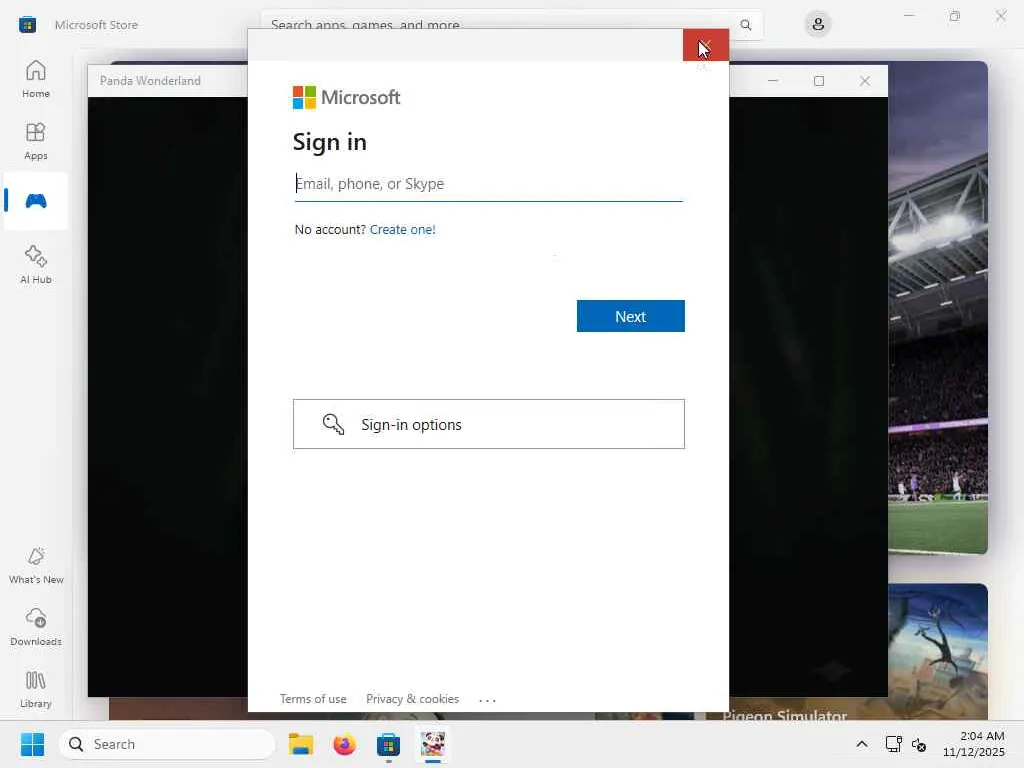Close the Microsoft sign-in dialog
The height and width of the screenshot is (768, 1024).
click(x=705, y=45)
